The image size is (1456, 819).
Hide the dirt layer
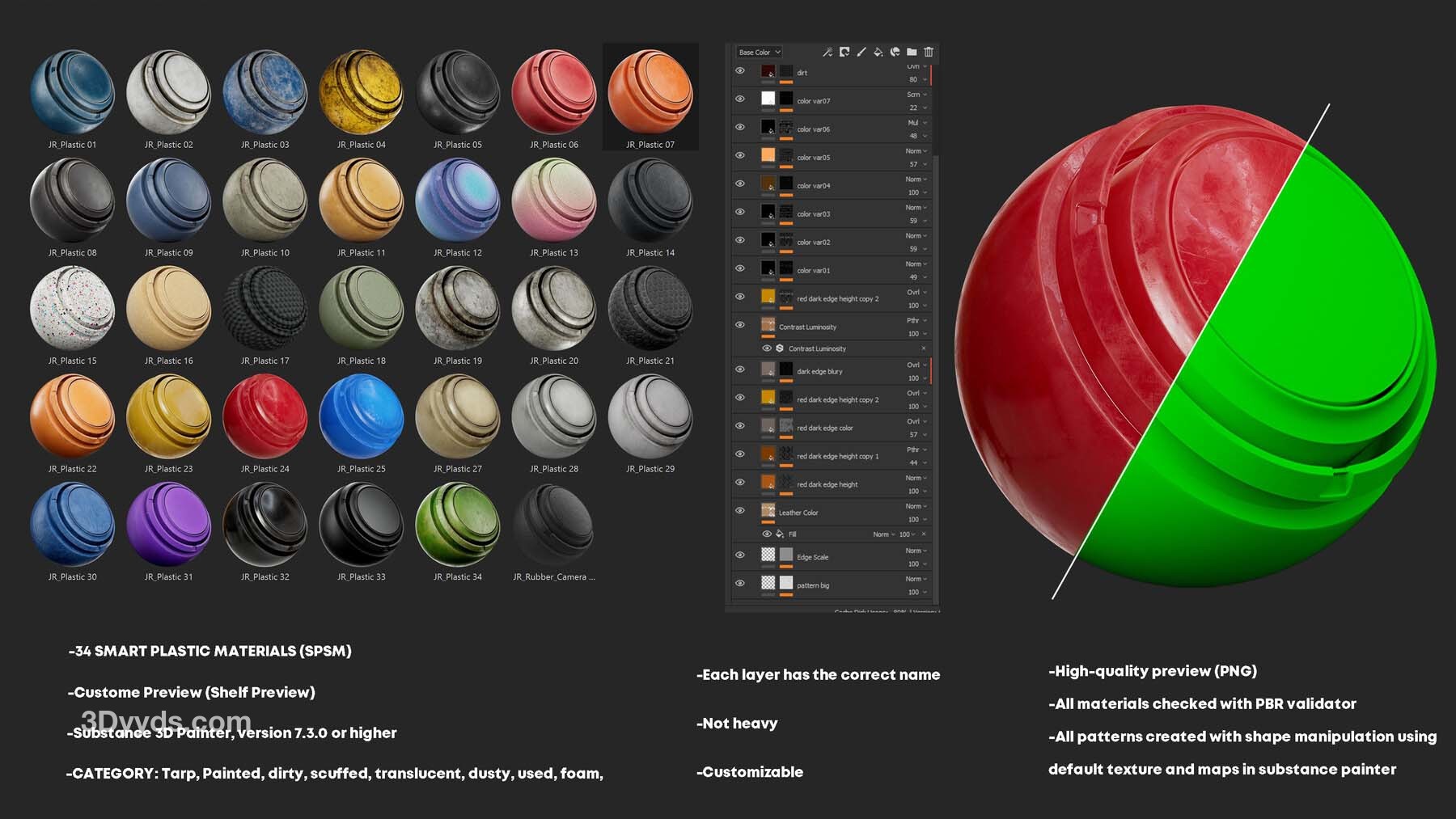click(739, 71)
